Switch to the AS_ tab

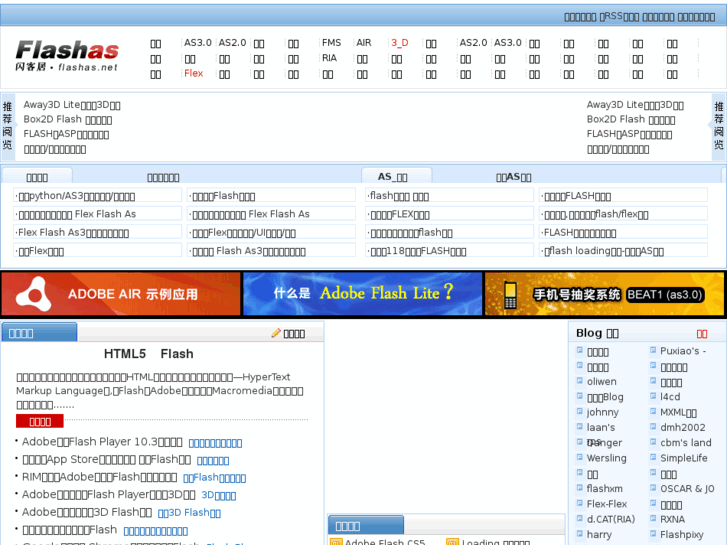pyautogui.click(x=393, y=177)
